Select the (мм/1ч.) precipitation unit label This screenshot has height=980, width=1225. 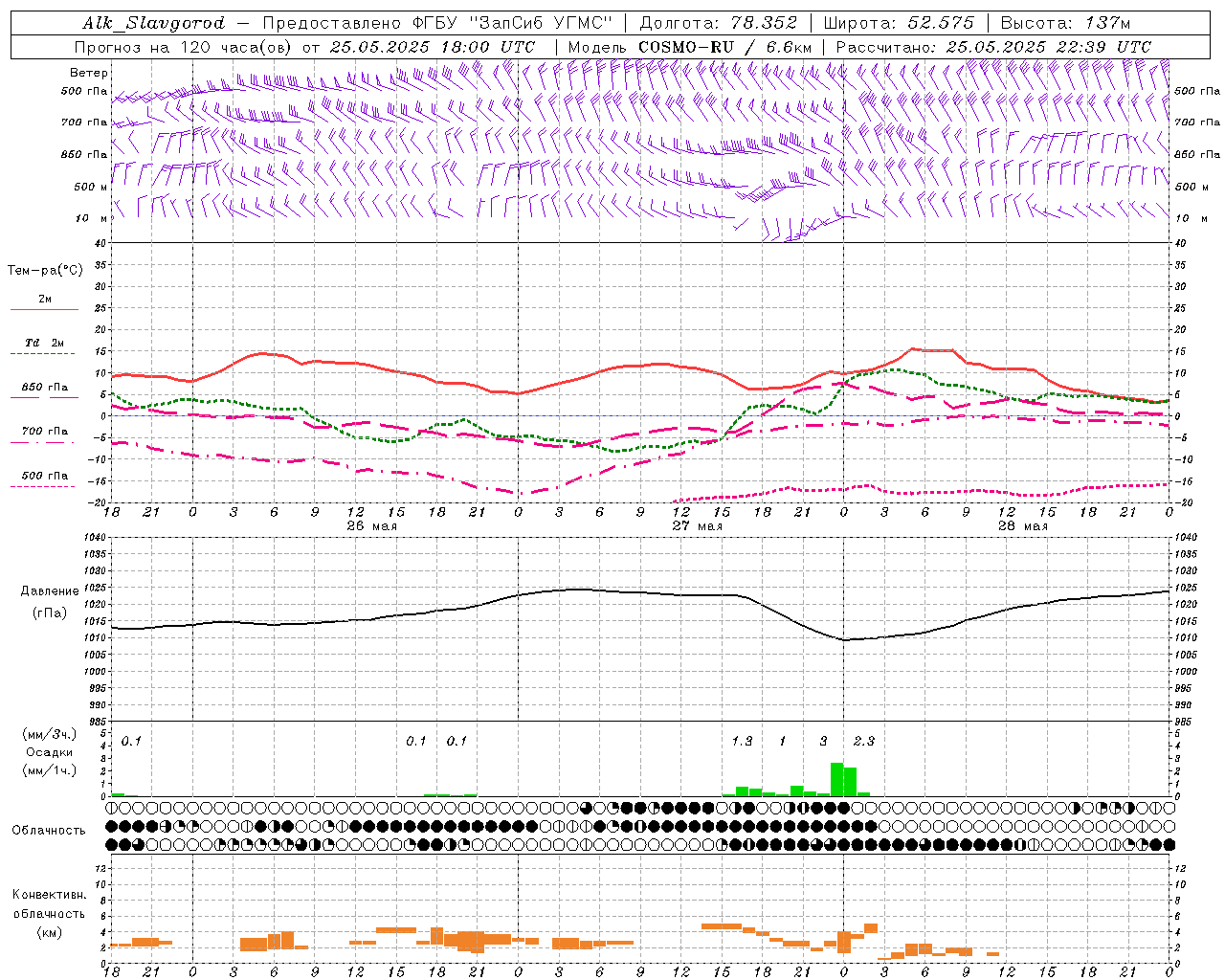pos(50,769)
